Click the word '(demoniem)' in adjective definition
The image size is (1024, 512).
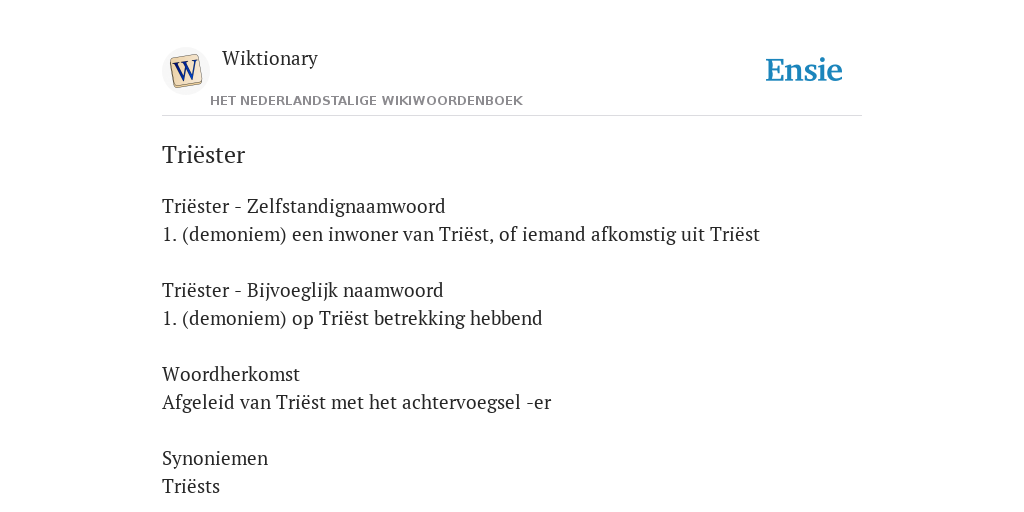coord(234,318)
